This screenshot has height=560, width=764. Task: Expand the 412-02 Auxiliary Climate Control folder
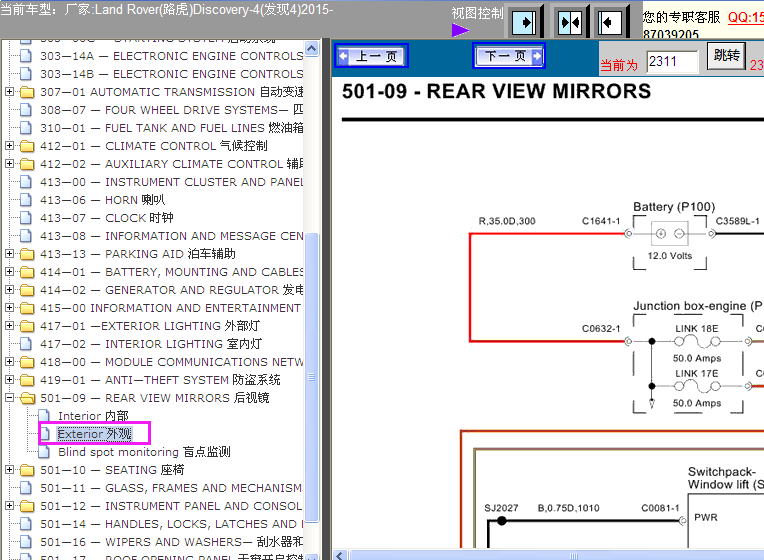9,164
